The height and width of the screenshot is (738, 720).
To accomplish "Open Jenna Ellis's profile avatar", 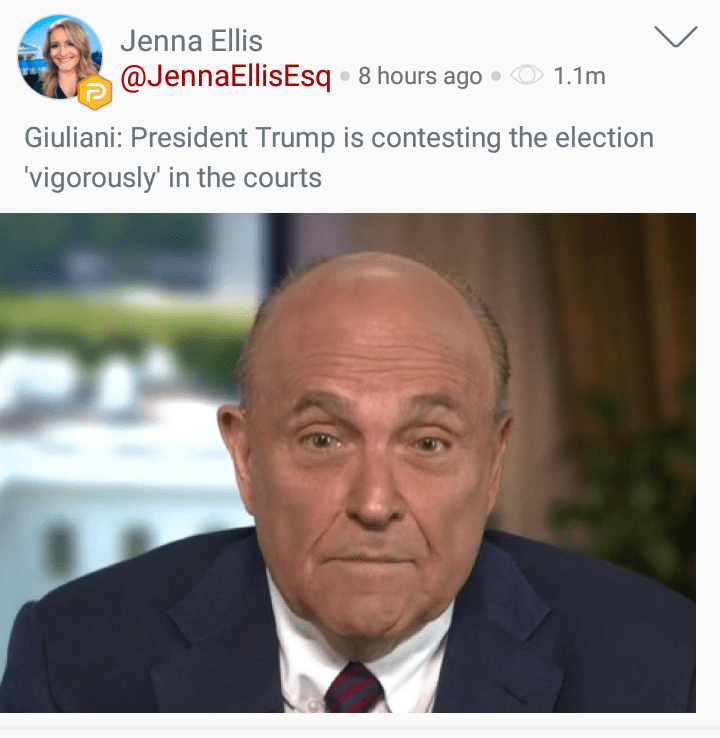I will coord(60,56).
